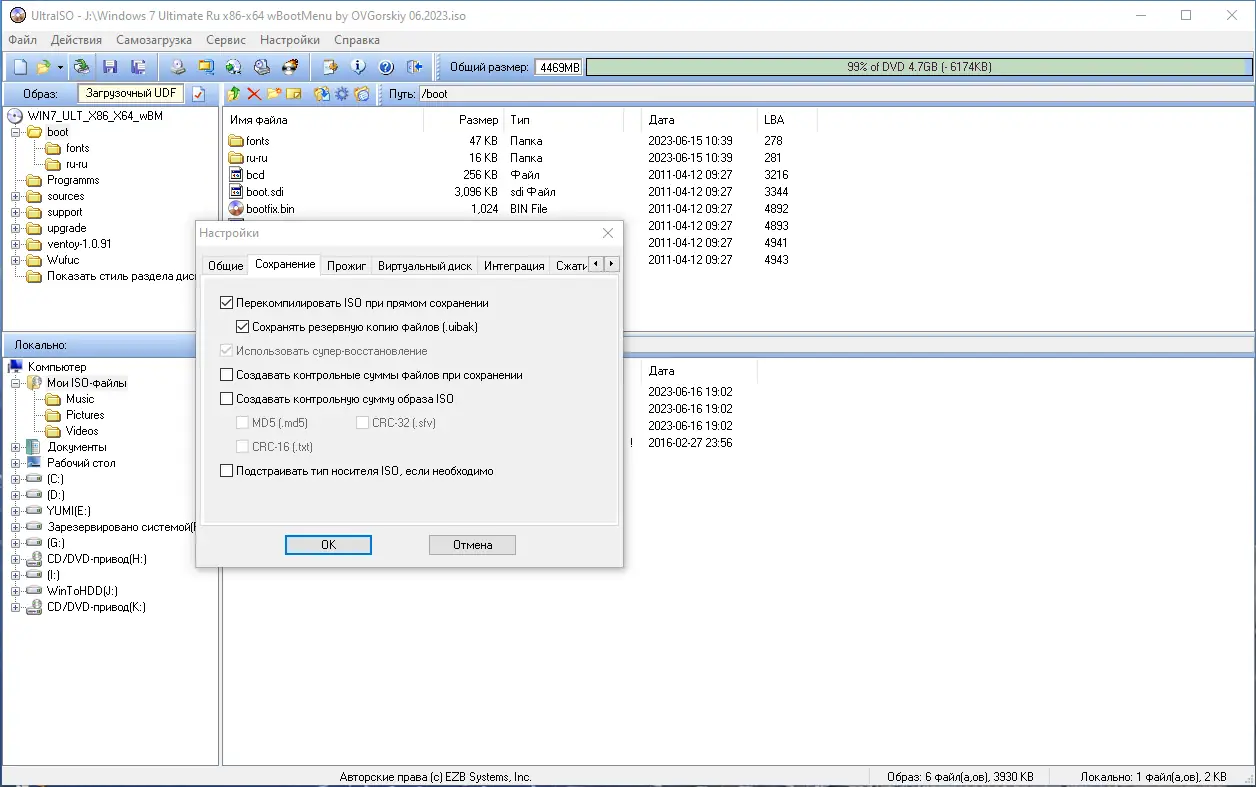The width and height of the screenshot is (1256, 787).
Task: Click the Convert image monitor icon
Action: click(x=206, y=67)
